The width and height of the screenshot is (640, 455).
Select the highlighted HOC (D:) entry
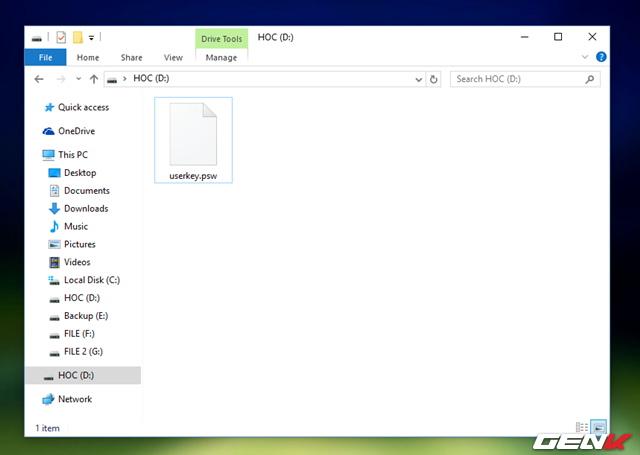83,375
